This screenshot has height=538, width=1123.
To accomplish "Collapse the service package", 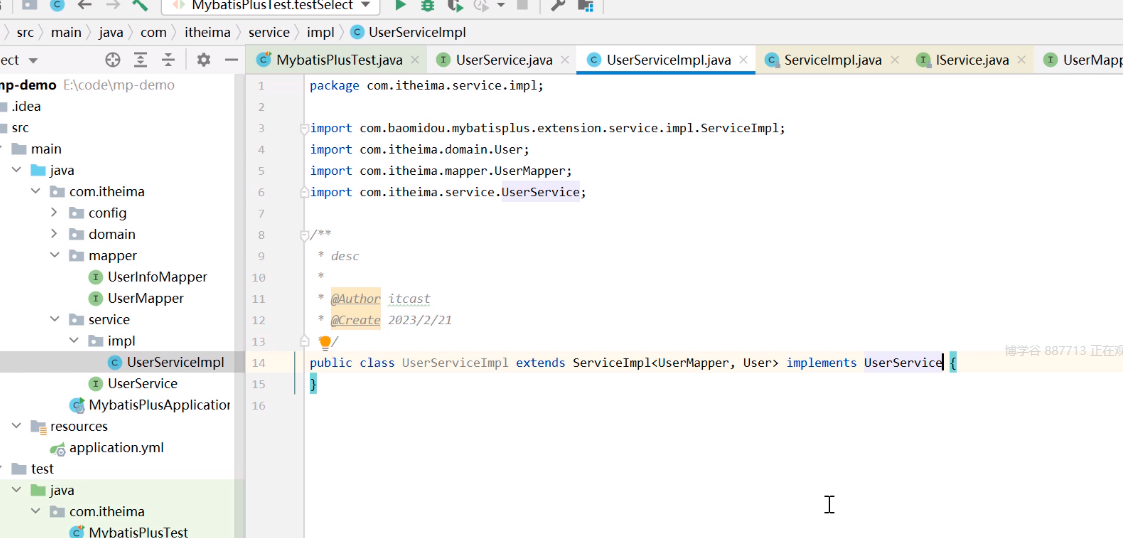I will pos(54,320).
